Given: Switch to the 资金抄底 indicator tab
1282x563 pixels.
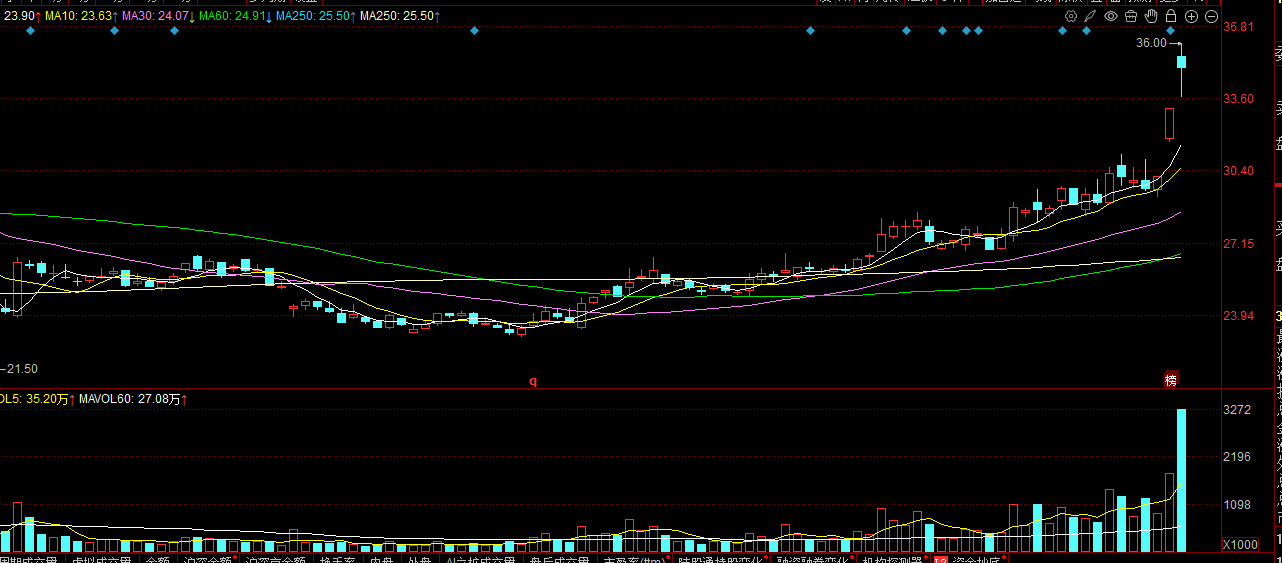Looking at the screenshot, I should pos(976,562).
